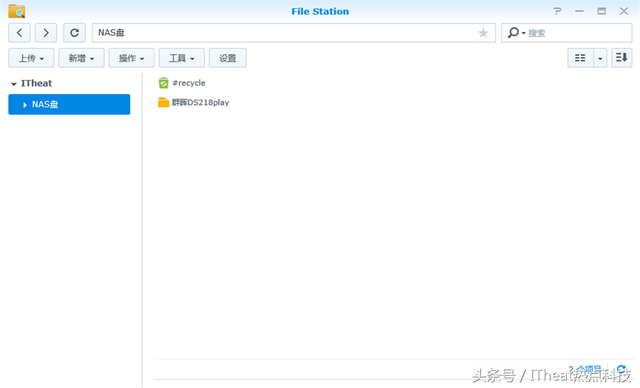
Task: Open search options via magnifier icon
Action: click(516, 33)
